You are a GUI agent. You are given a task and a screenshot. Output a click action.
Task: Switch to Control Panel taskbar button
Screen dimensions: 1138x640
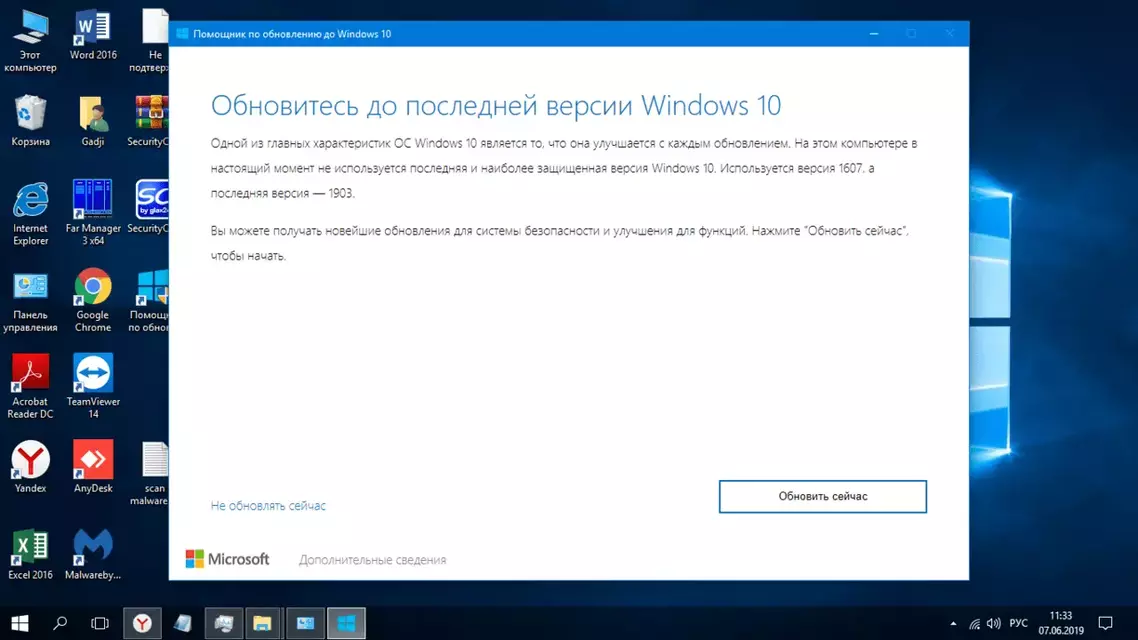305,623
